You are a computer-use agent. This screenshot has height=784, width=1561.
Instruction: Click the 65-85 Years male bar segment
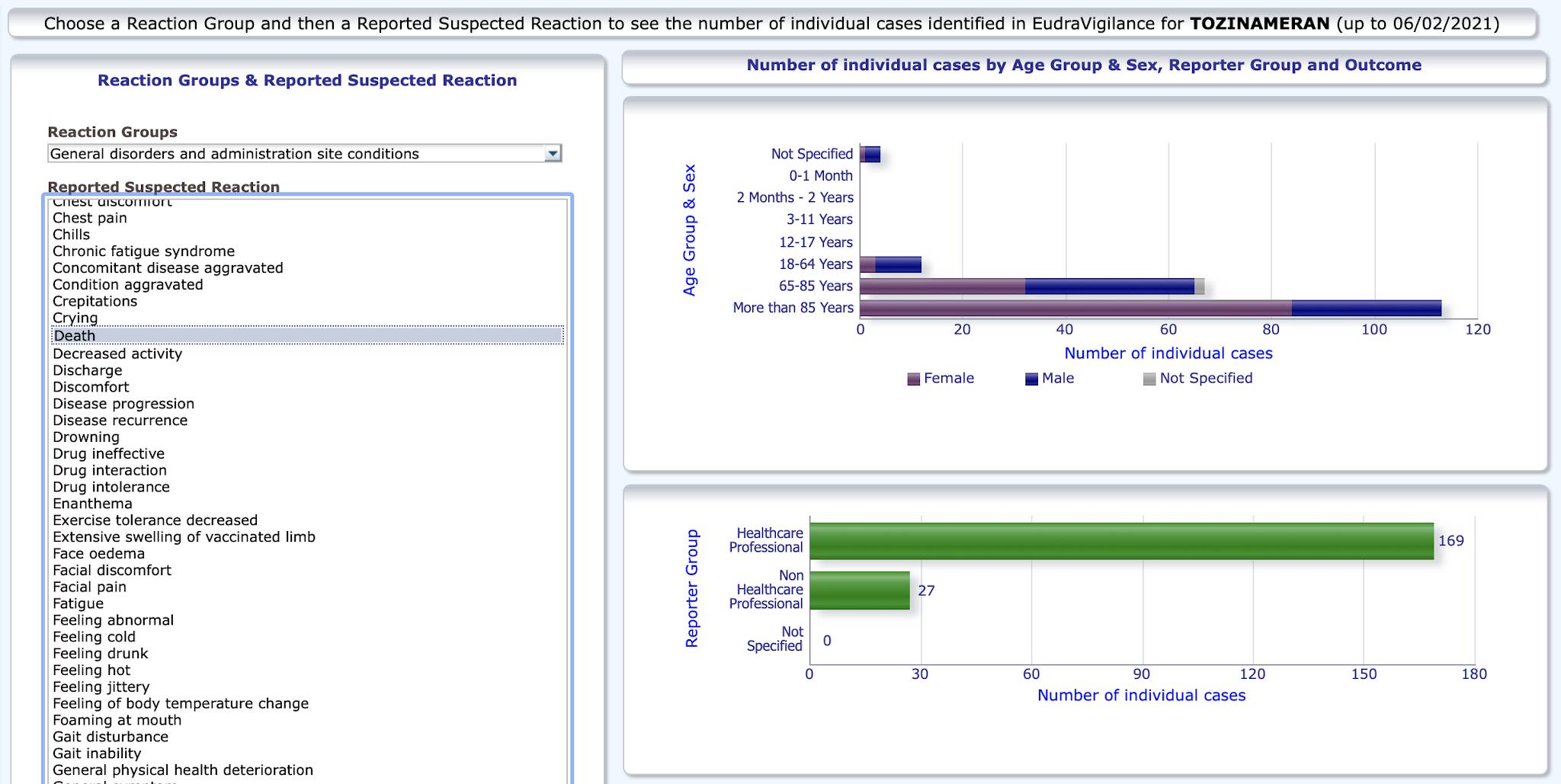(1109, 286)
